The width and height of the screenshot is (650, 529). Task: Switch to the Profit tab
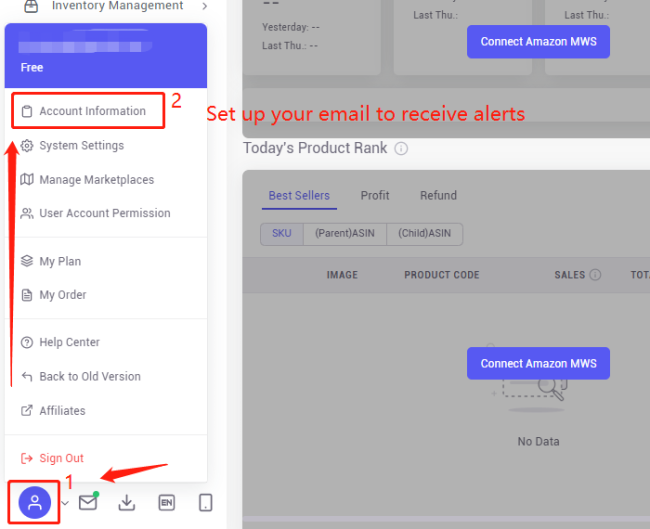point(375,195)
